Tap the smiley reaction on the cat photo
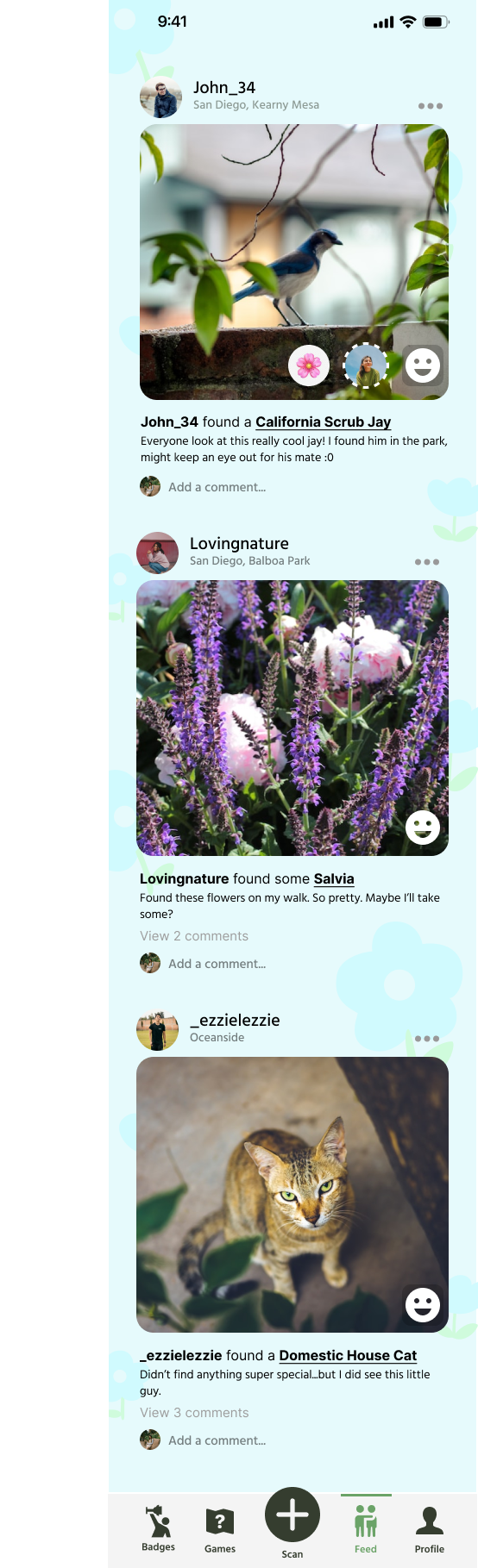Viewport: 478px width, 1568px height. click(x=423, y=1305)
